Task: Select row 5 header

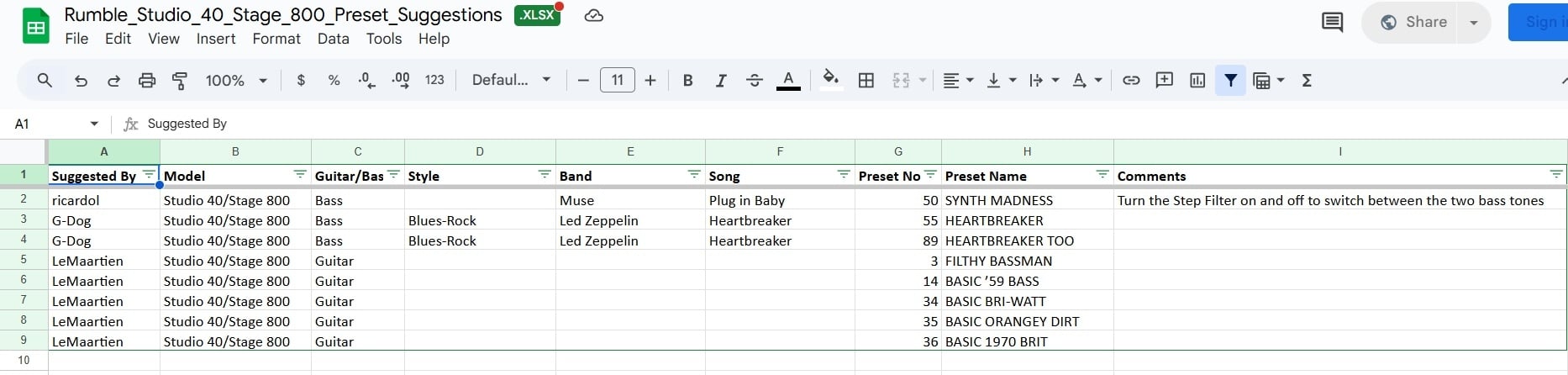Action: pos(24,260)
